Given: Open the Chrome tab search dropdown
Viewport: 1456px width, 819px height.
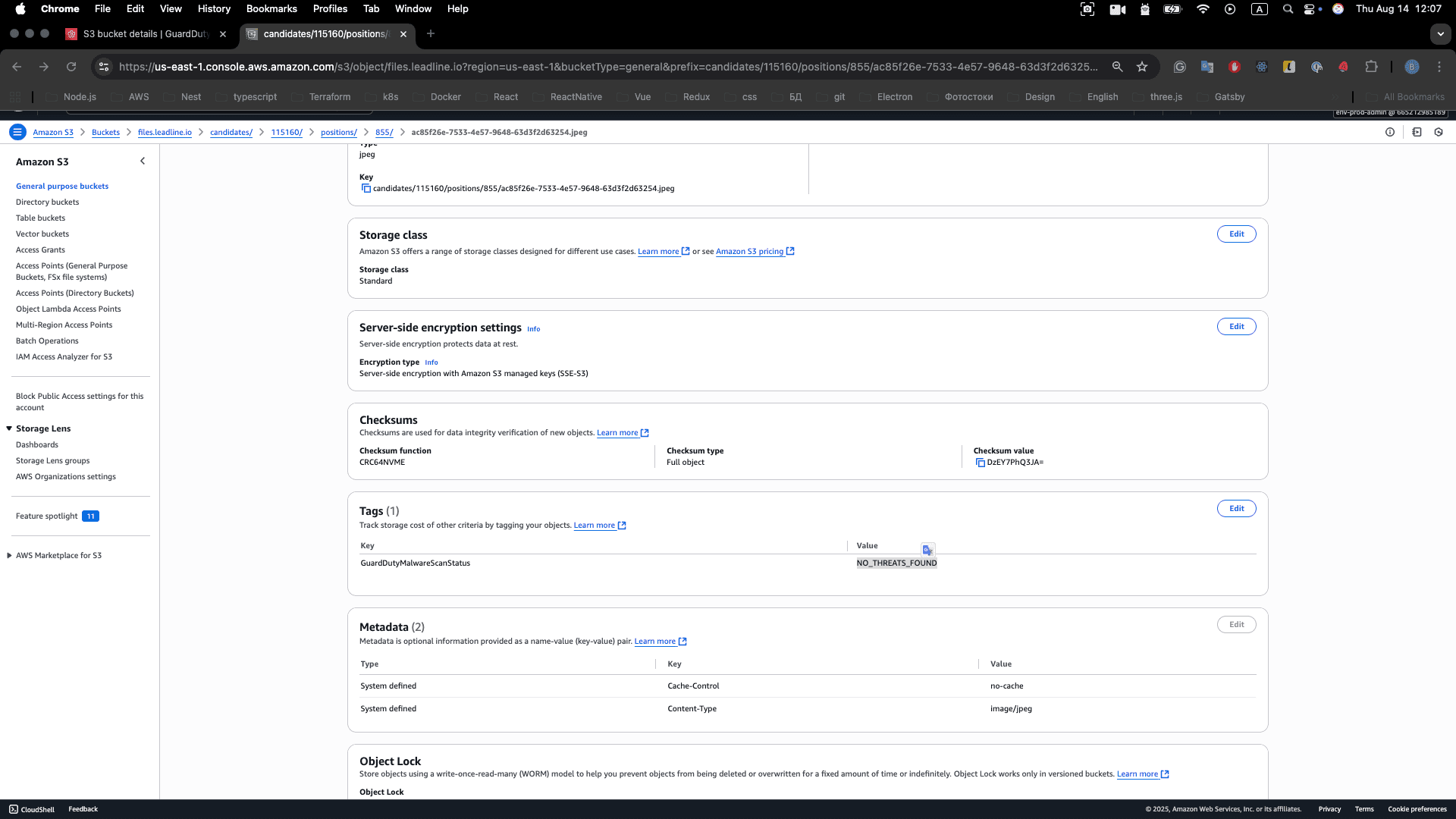Looking at the screenshot, I should pos(1440,34).
